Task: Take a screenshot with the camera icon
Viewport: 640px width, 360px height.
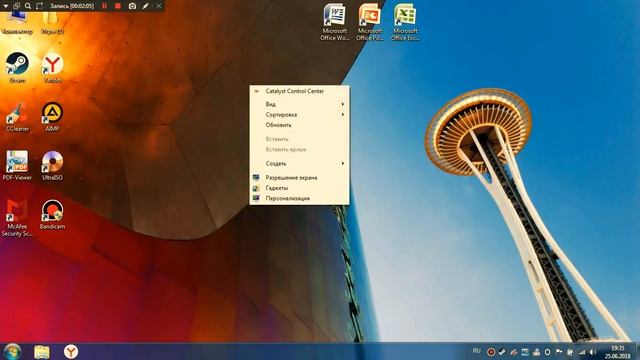Action: pyautogui.click(x=132, y=6)
